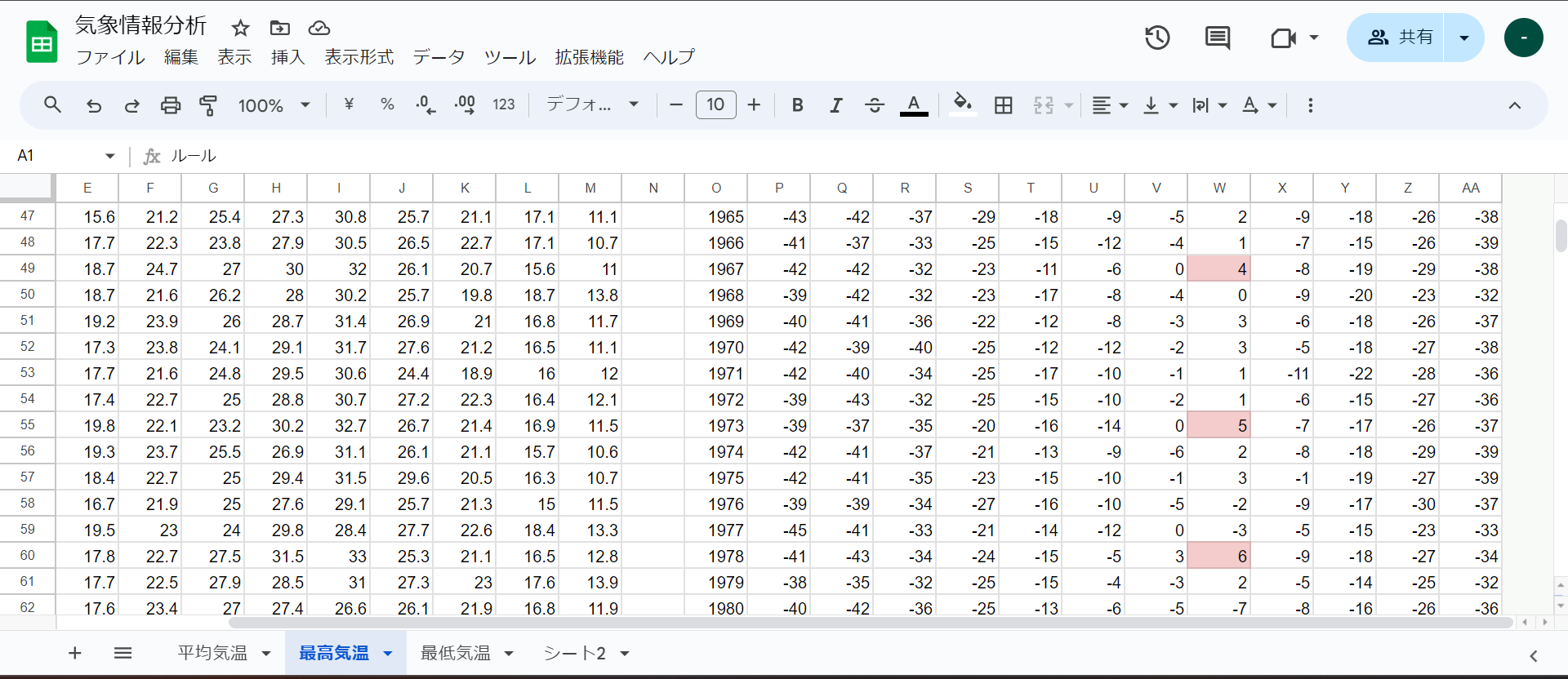
Task: Expand the share options dropdown arrow
Action: [x=1463, y=38]
